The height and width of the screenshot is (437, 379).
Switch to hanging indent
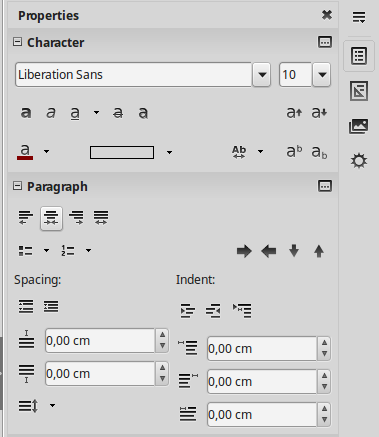(x=242, y=310)
